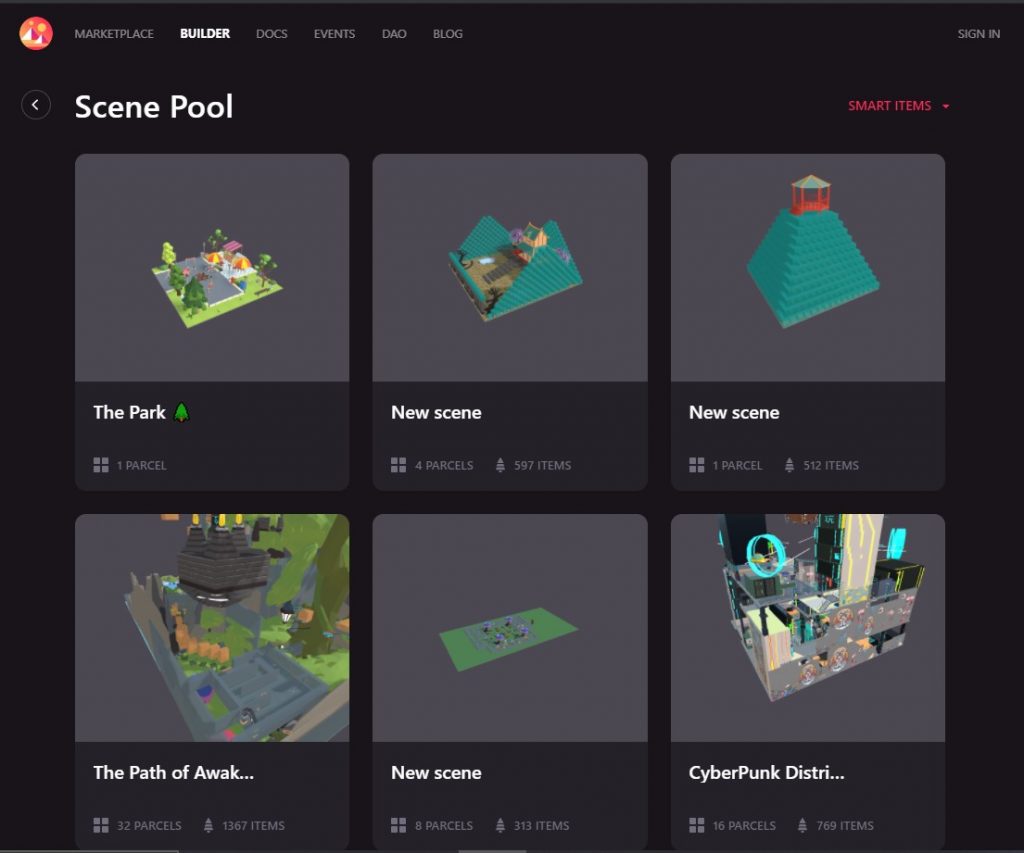Click the items tree icon beside 512 ITEMS
Screen dimensions: 1024x853
coord(790,465)
